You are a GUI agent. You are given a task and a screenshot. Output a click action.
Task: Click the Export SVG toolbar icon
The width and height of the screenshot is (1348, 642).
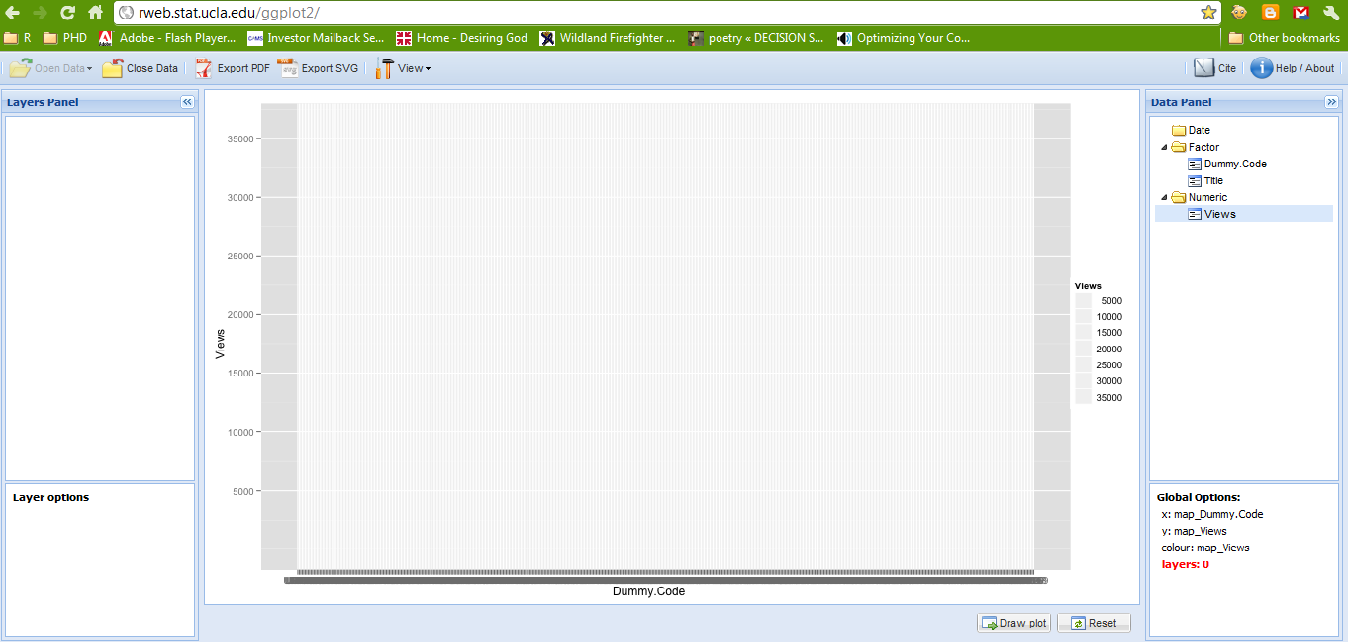tap(288, 68)
